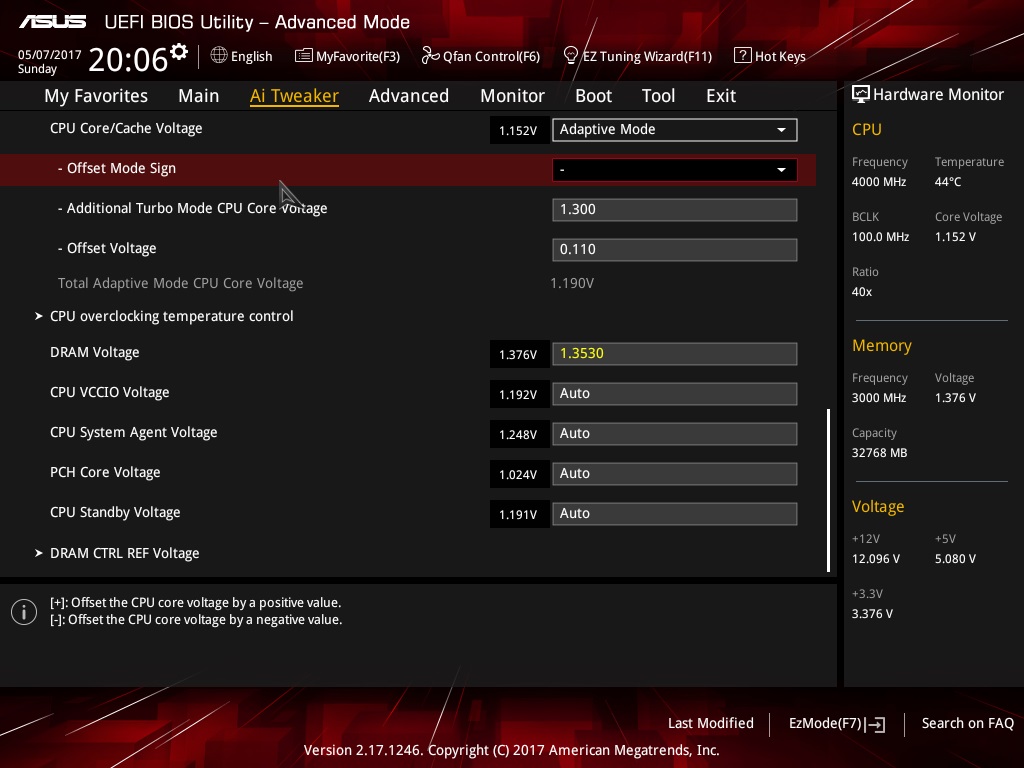Viewport: 1024px width, 768px height.
Task: Click the 4000 MHz CPU frequency value
Action: (x=879, y=182)
